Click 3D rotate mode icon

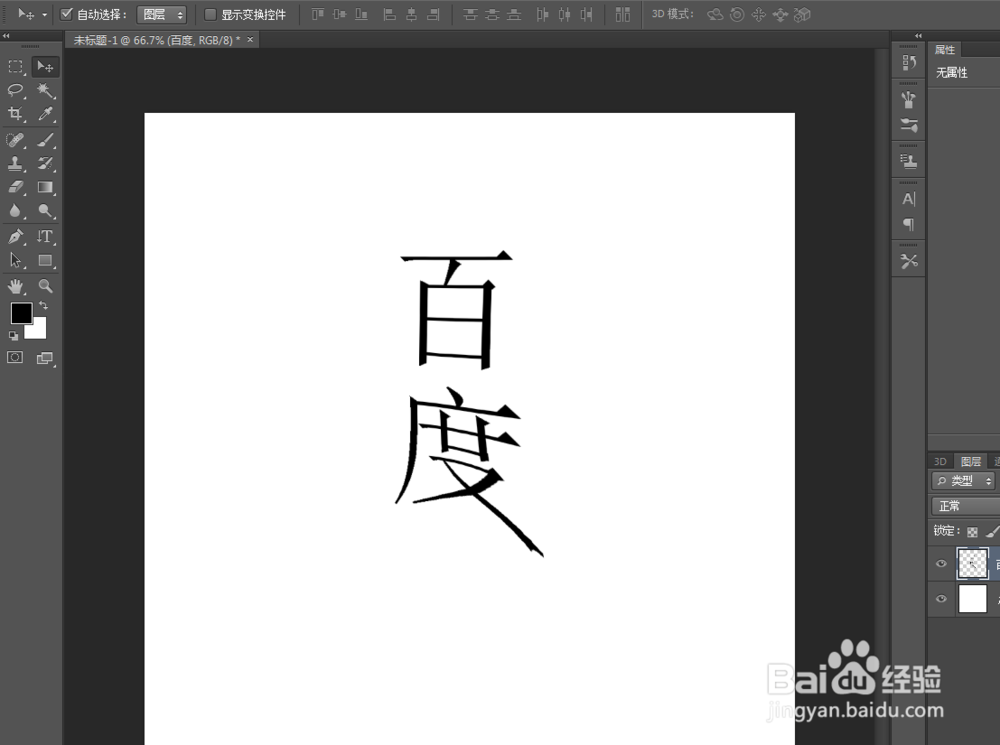tap(715, 14)
